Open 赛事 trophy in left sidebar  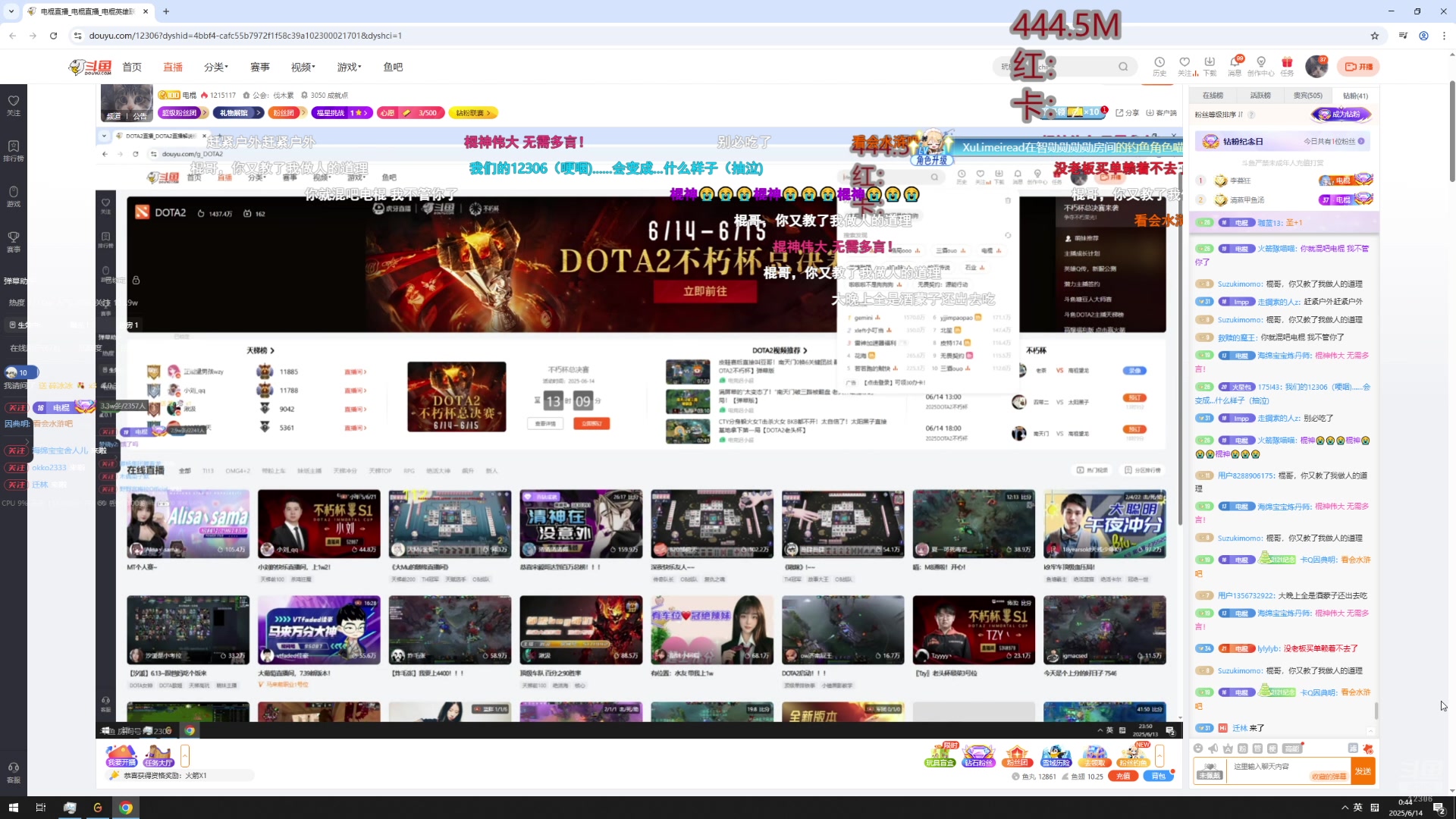[x=14, y=242]
